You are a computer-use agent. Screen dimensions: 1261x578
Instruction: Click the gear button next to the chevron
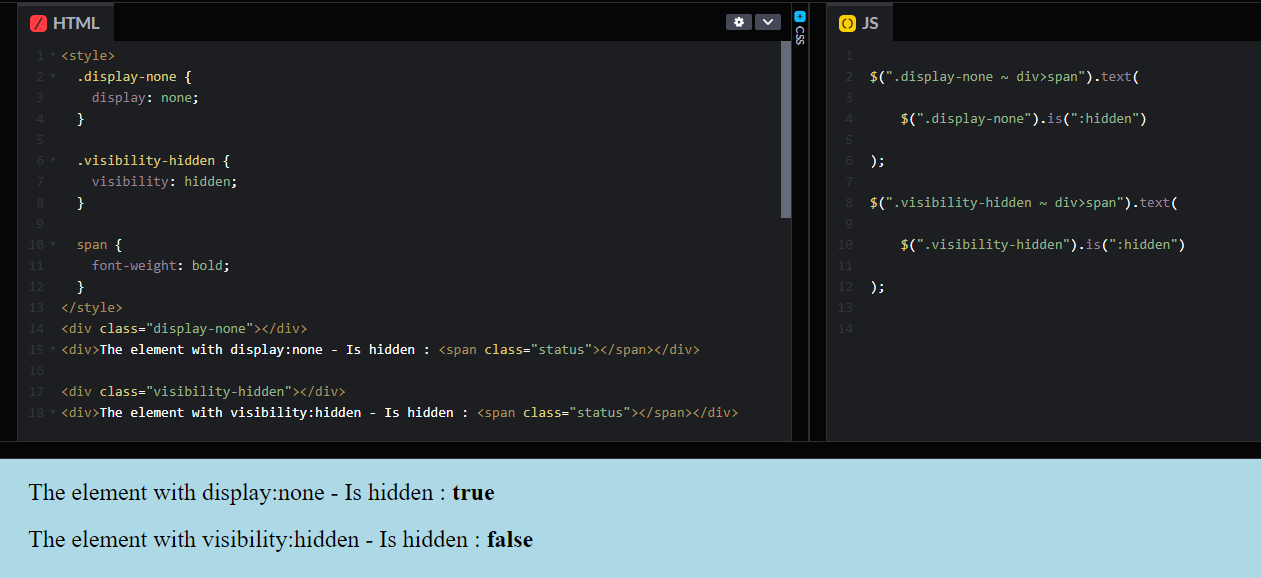point(738,21)
